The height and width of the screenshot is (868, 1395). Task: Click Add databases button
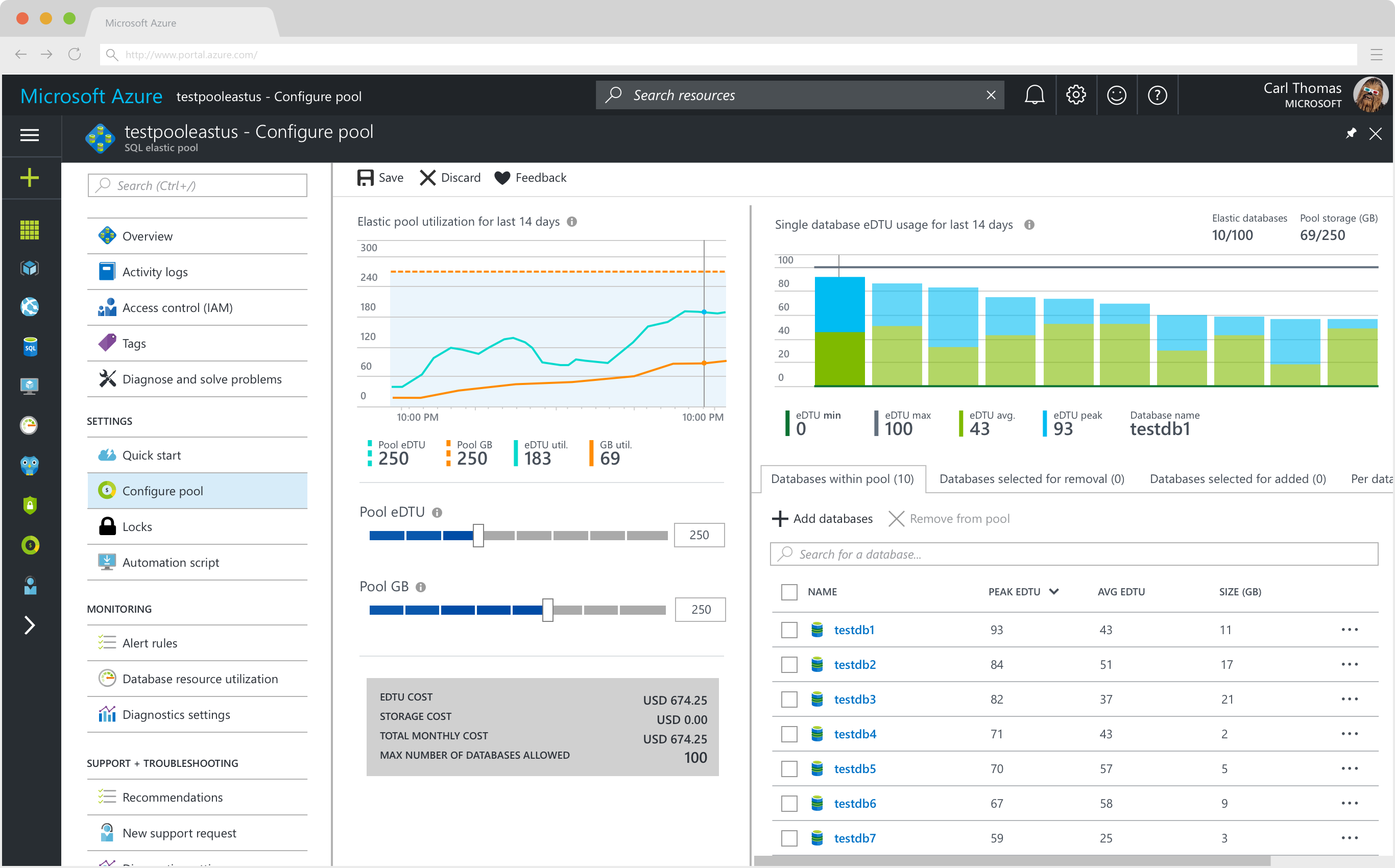[823, 518]
